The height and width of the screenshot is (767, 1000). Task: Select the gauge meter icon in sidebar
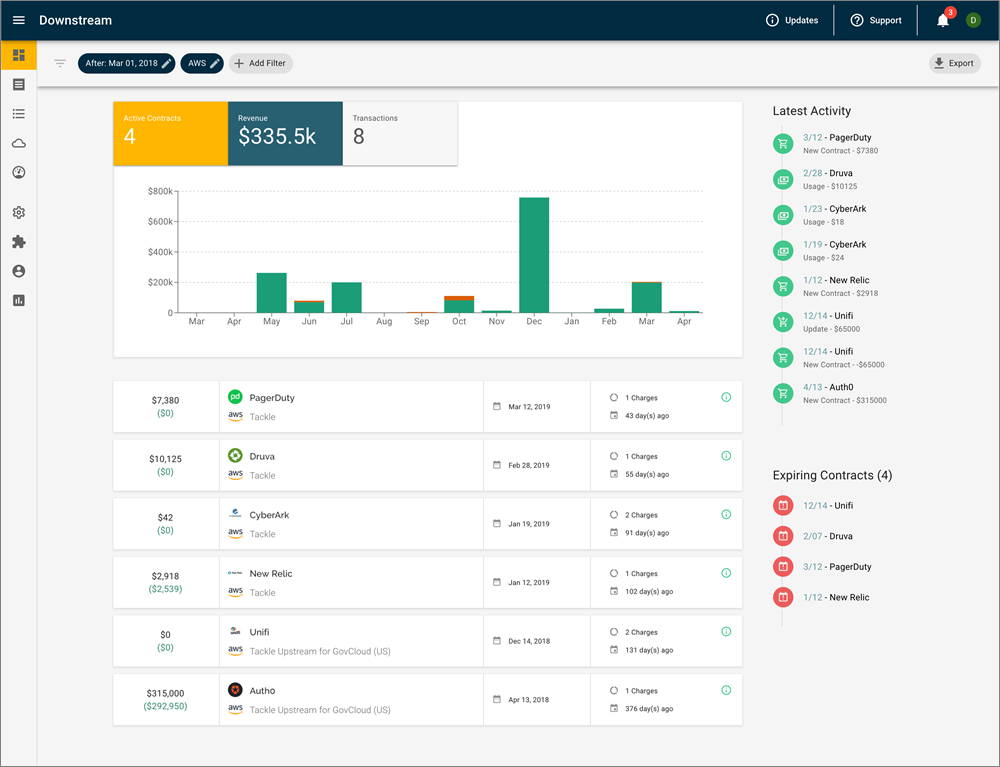tap(18, 172)
